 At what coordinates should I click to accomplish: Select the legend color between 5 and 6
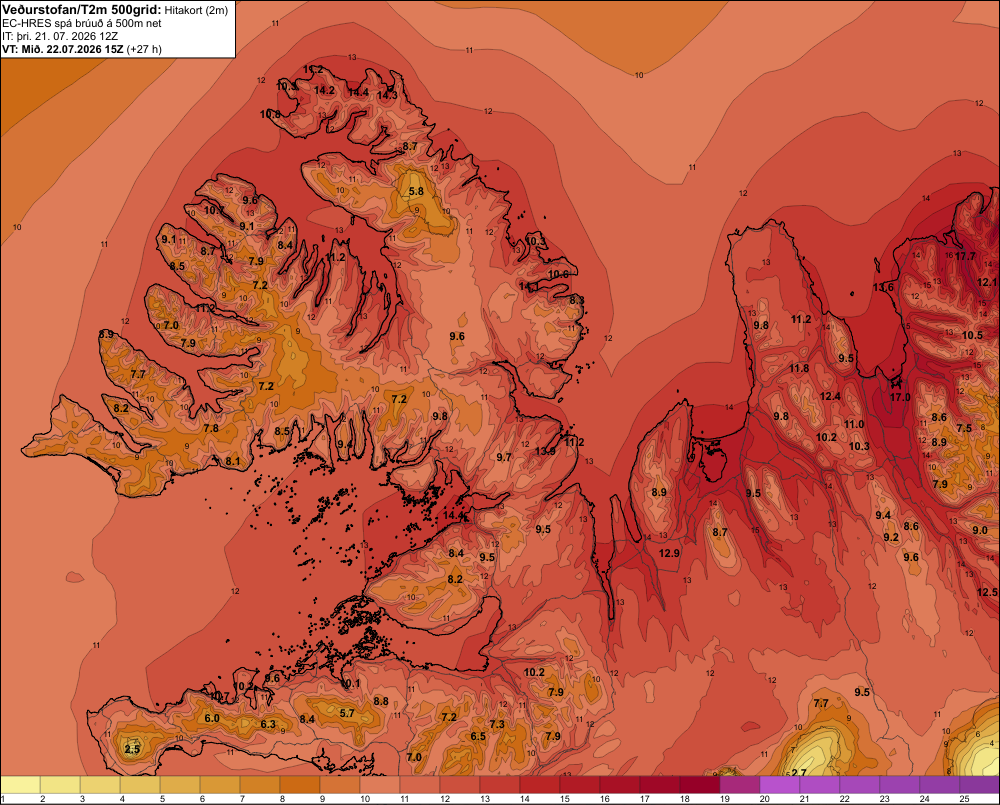180,784
